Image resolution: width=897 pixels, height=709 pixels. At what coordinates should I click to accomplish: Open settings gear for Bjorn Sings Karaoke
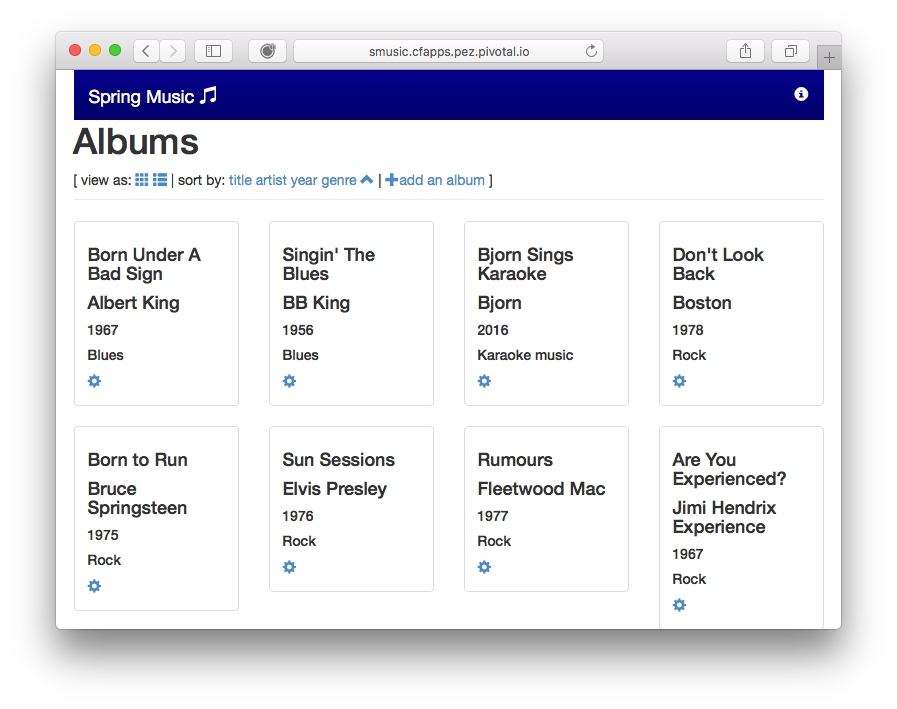tap(485, 381)
